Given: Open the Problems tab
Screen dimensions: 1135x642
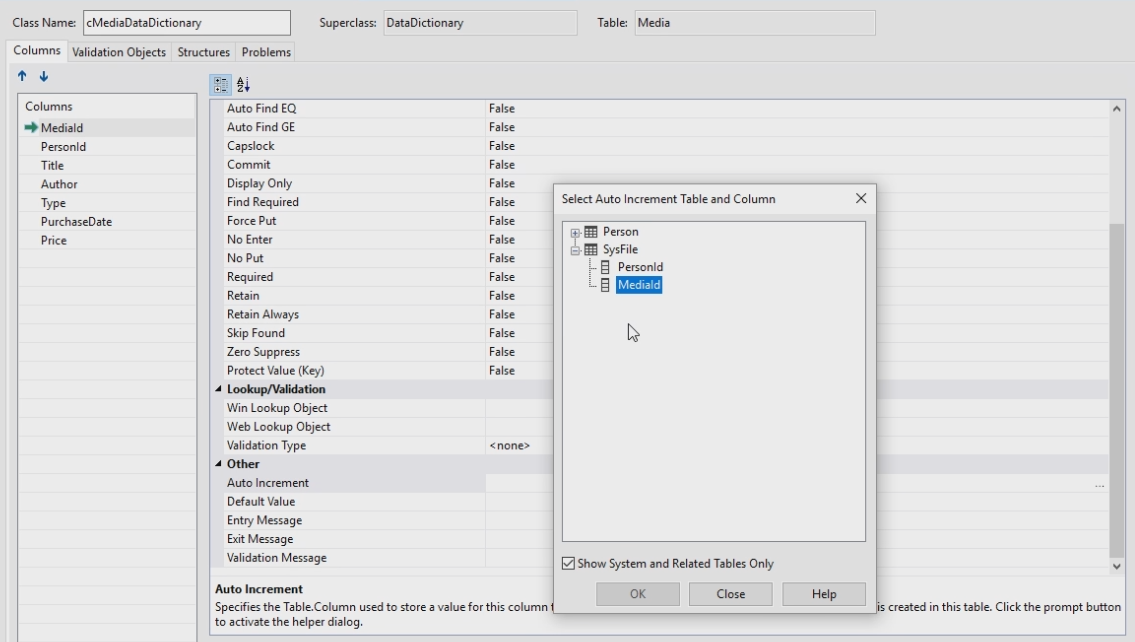Looking at the screenshot, I should pyautogui.click(x=266, y=52).
